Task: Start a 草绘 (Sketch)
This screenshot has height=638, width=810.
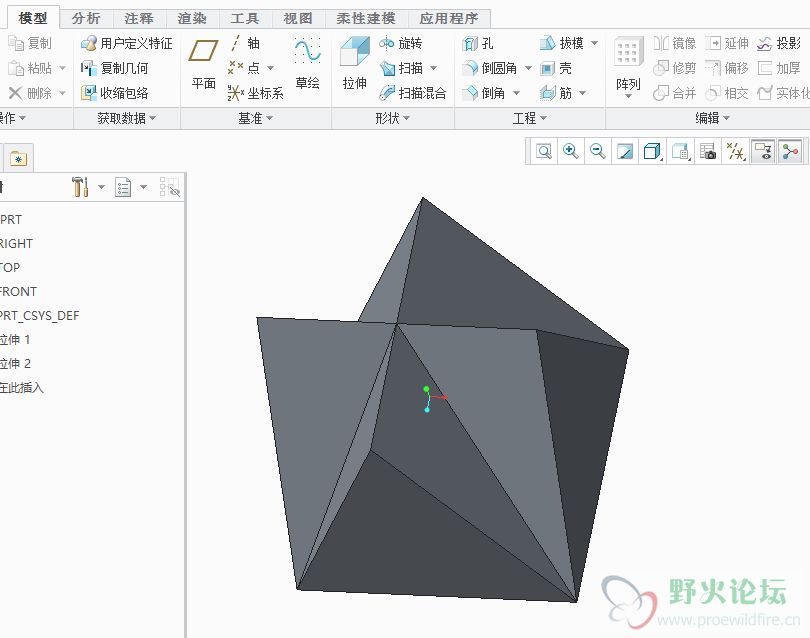Action: tap(307, 63)
